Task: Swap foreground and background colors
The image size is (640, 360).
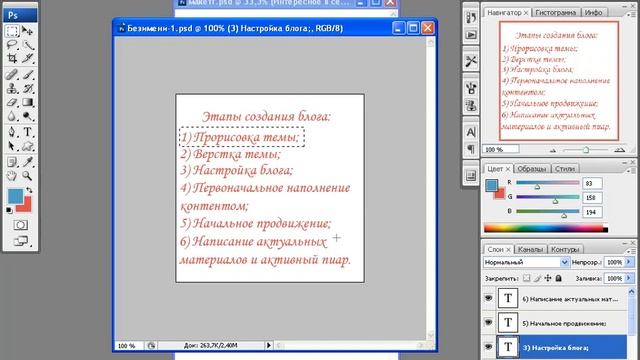Action: click(29, 190)
